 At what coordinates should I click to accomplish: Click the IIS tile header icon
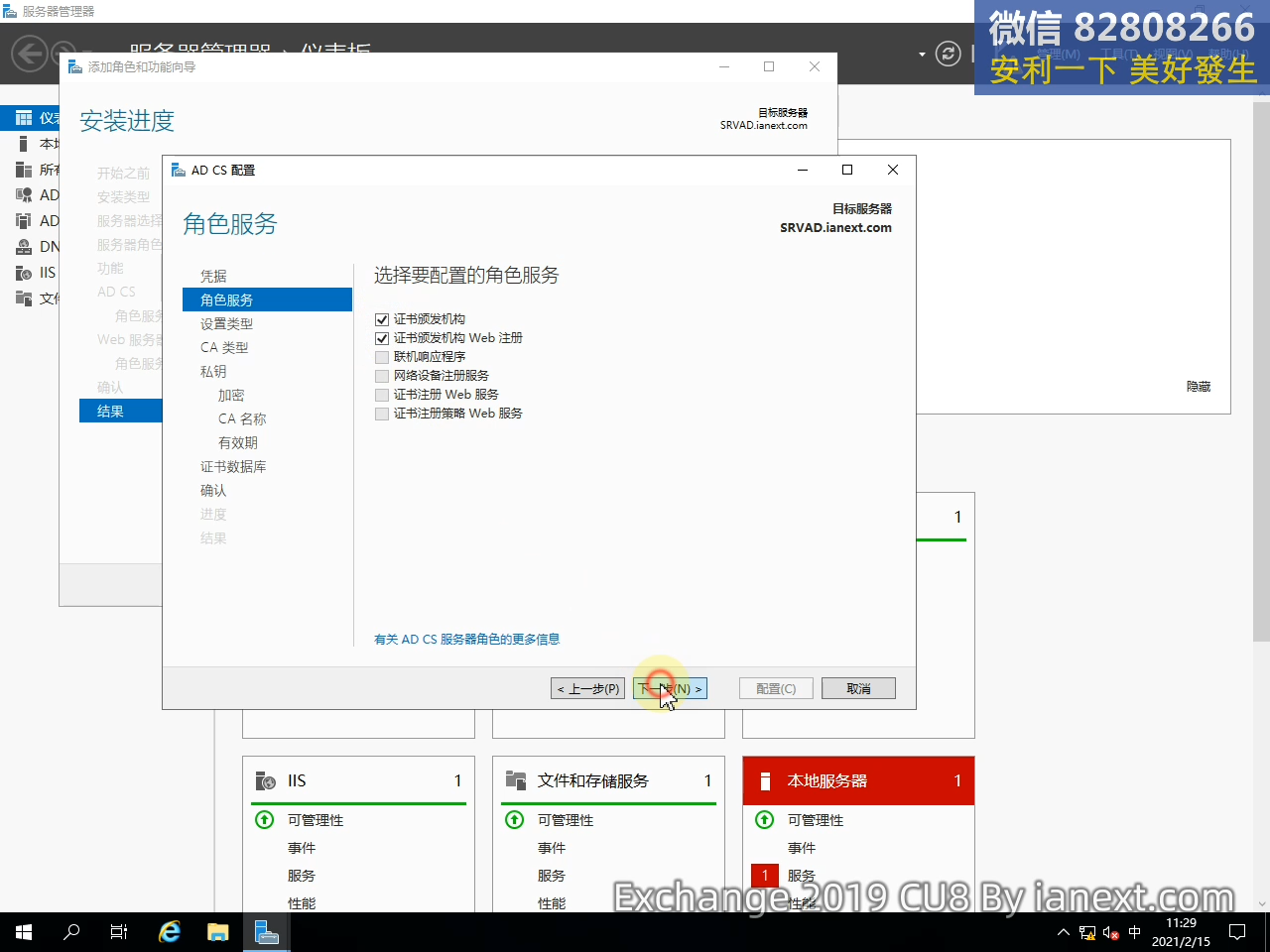tap(265, 781)
